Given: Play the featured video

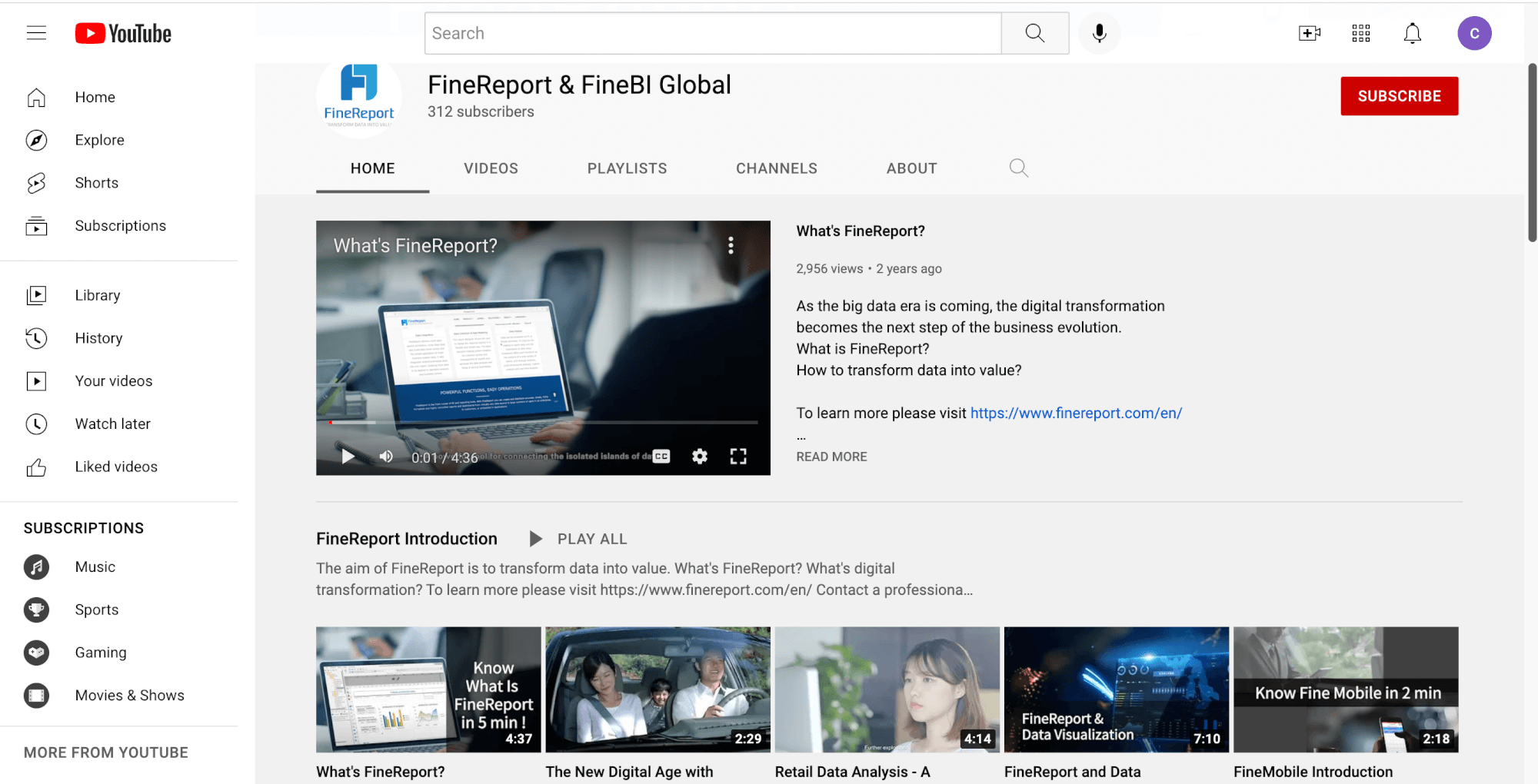Looking at the screenshot, I should (x=348, y=457).
